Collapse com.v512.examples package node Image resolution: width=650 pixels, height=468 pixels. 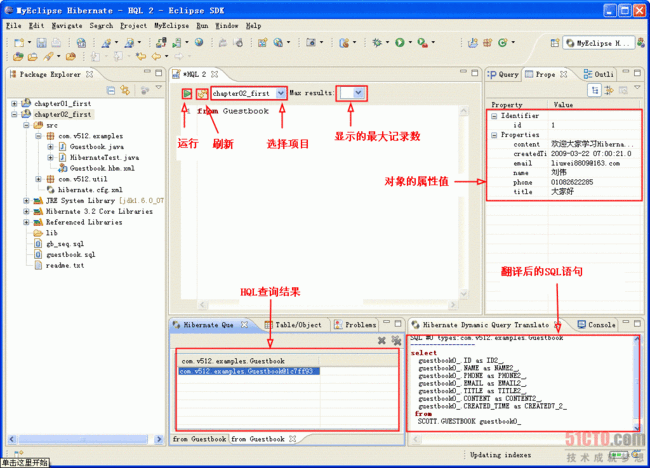(38, 136)
